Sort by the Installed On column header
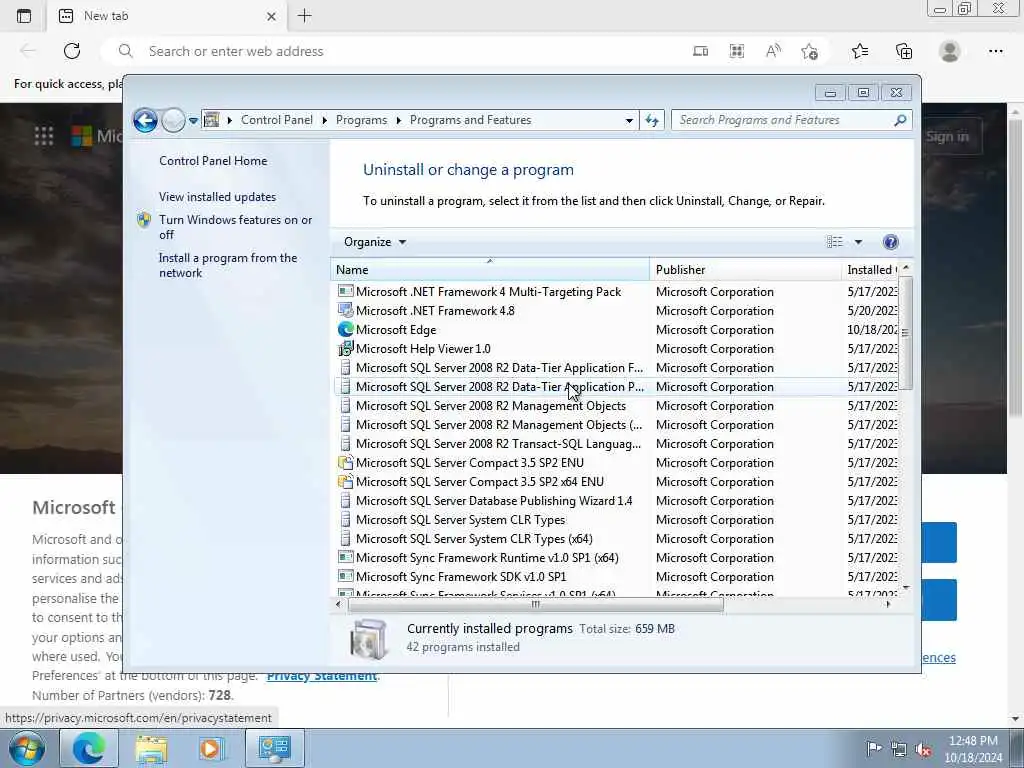Viewport: 1024px width, 768px height. [x=871, y=270]
